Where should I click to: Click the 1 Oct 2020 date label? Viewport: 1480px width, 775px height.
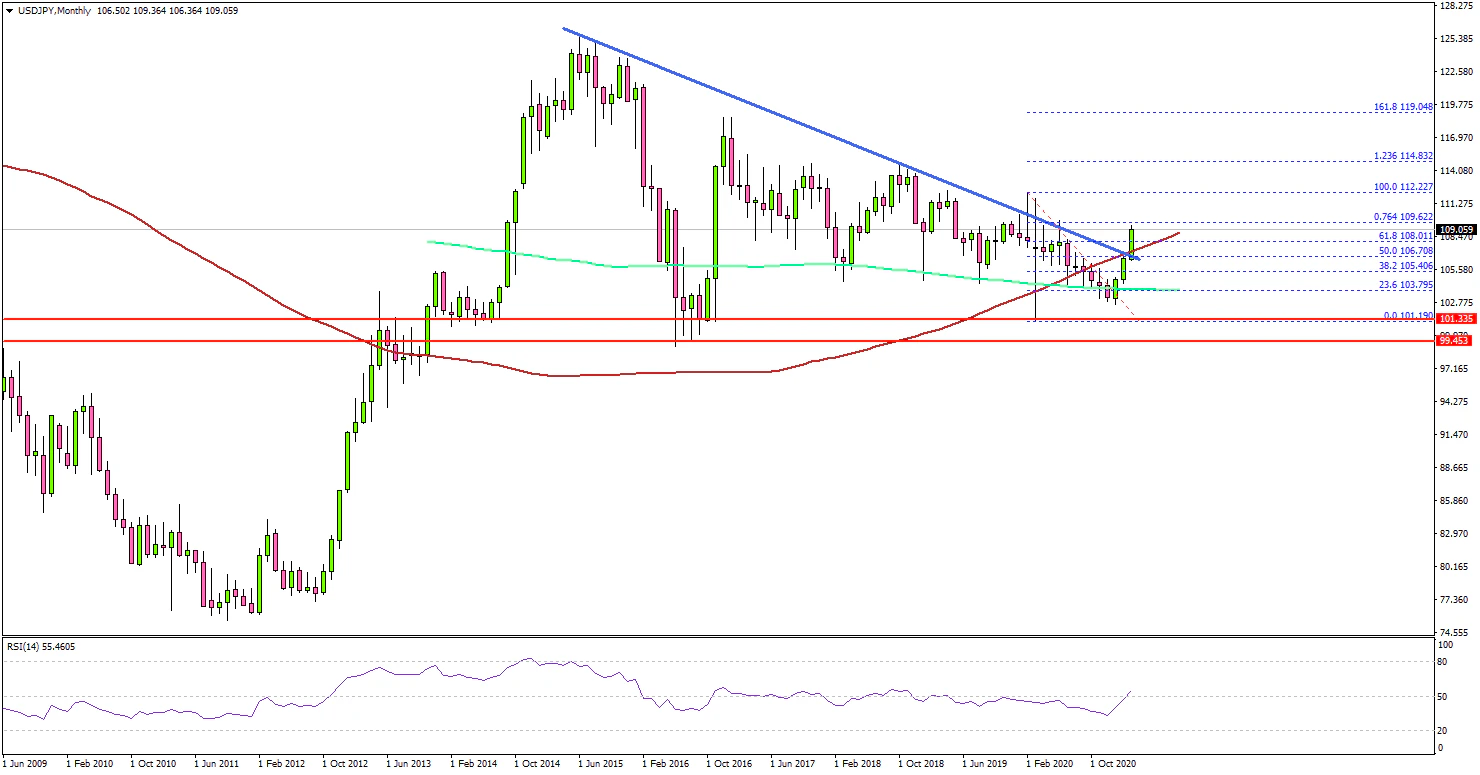pos(1113,762)
